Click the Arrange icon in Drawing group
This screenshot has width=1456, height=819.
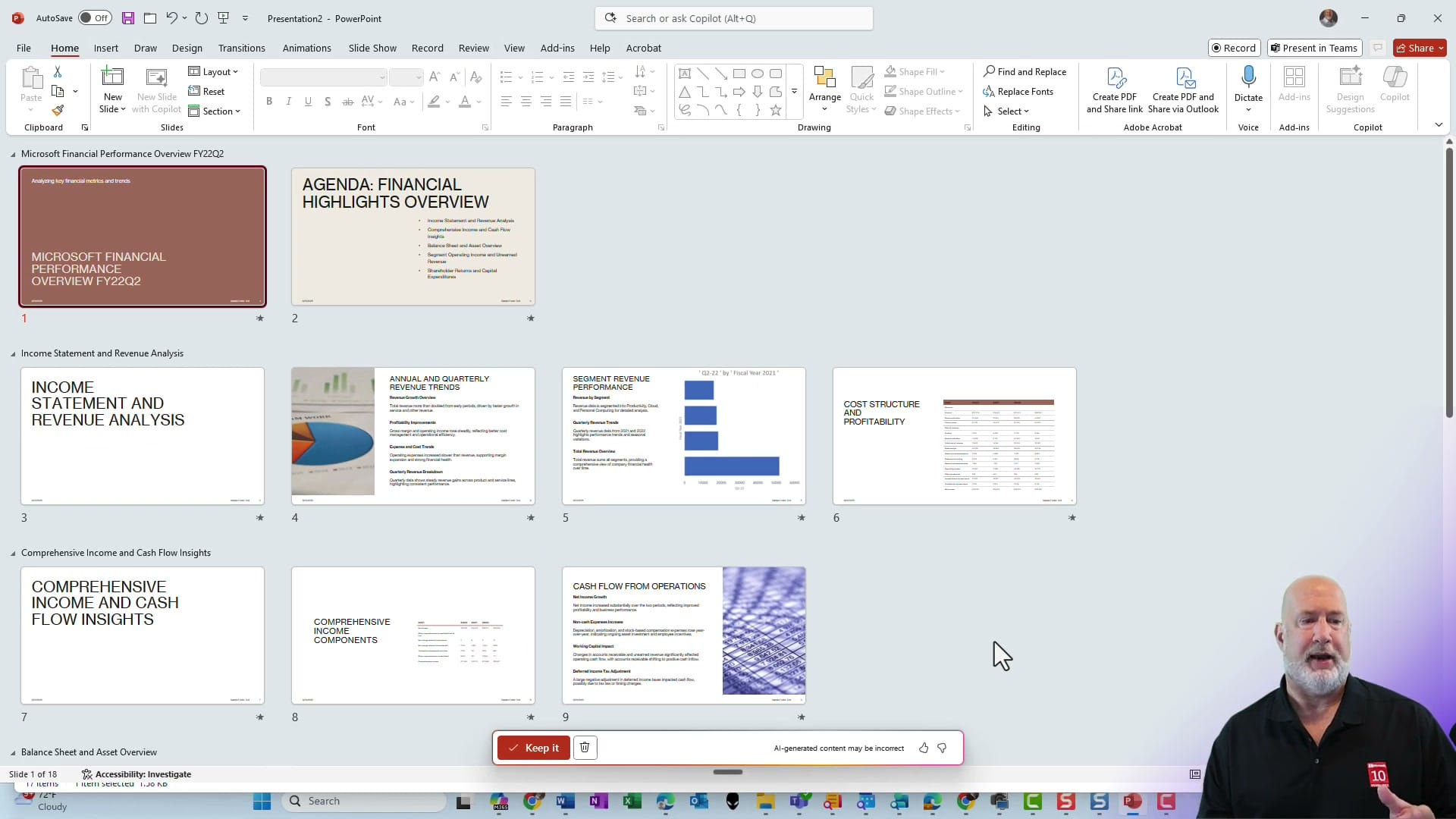pos(825,83)
